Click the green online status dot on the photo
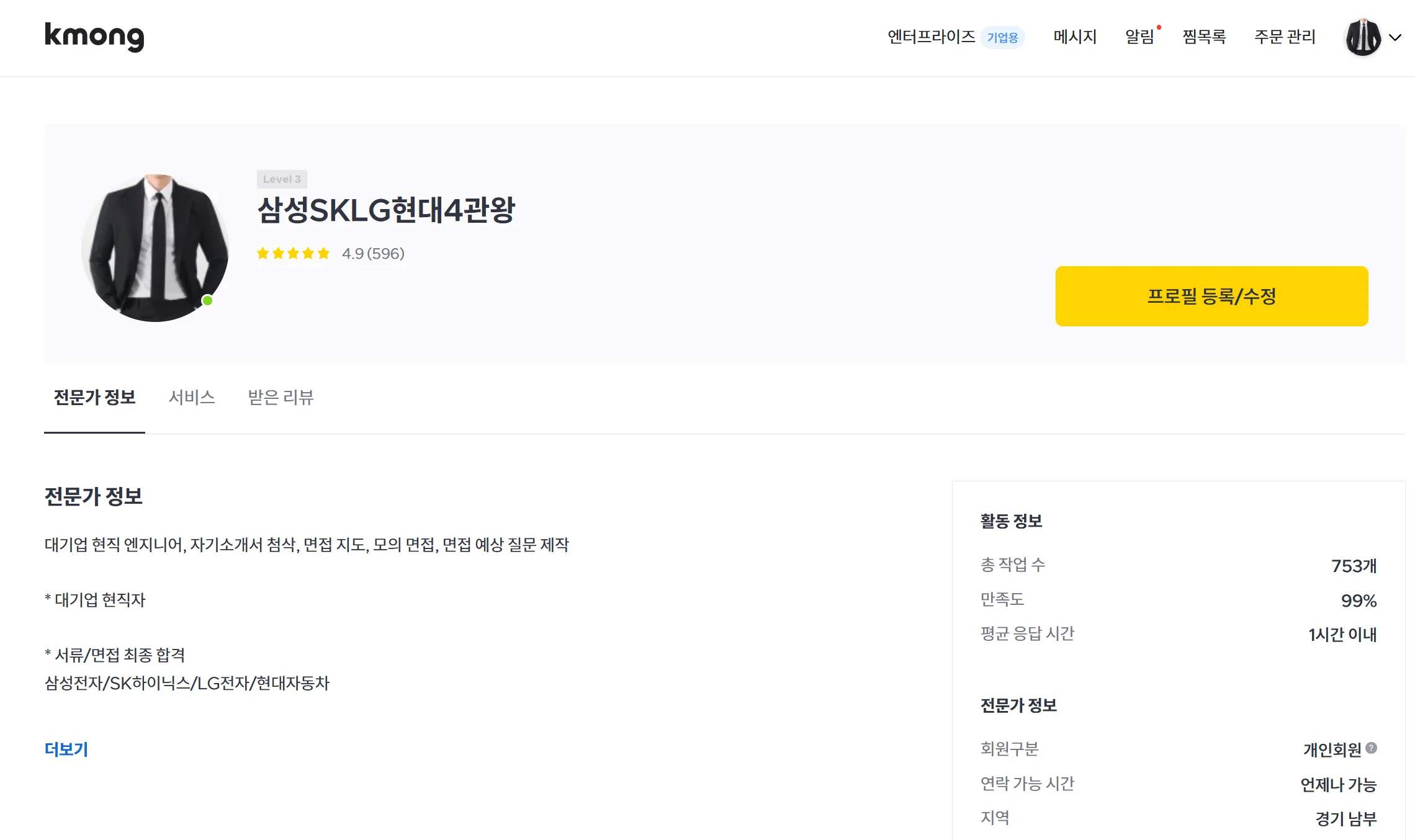 point(208,300)
